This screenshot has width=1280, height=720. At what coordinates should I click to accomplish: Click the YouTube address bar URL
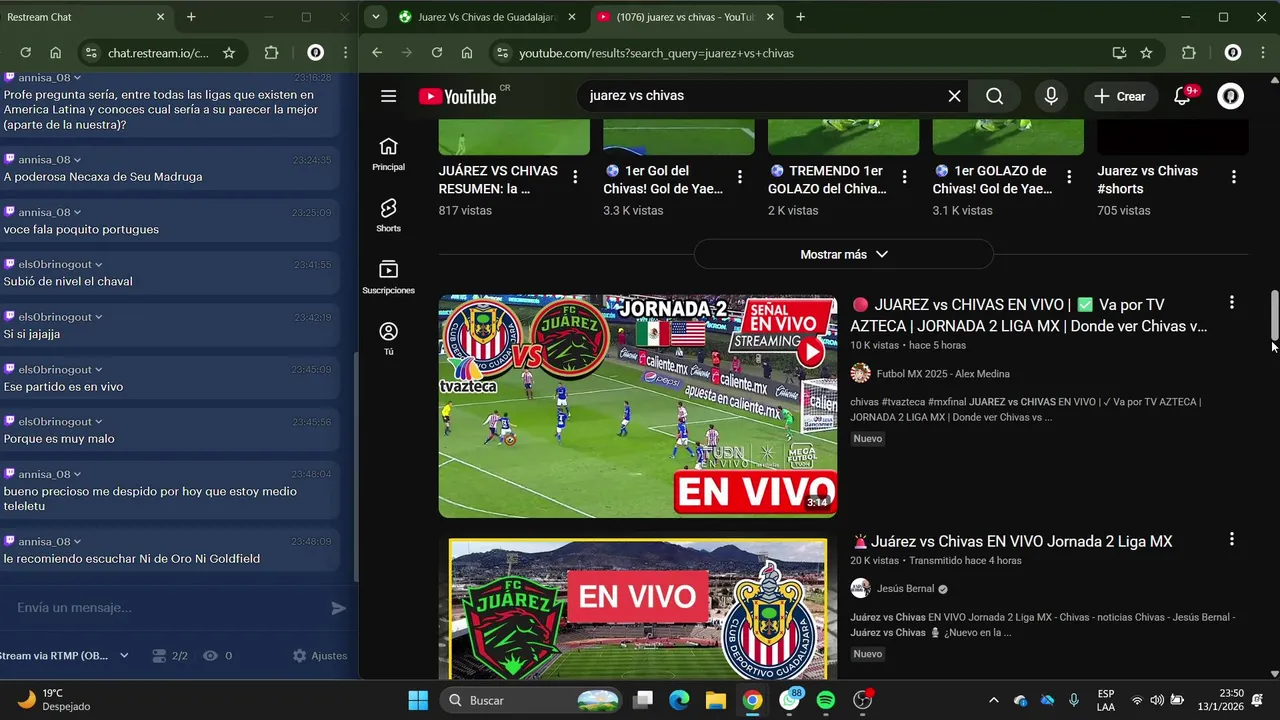click(x=656, y=53)
